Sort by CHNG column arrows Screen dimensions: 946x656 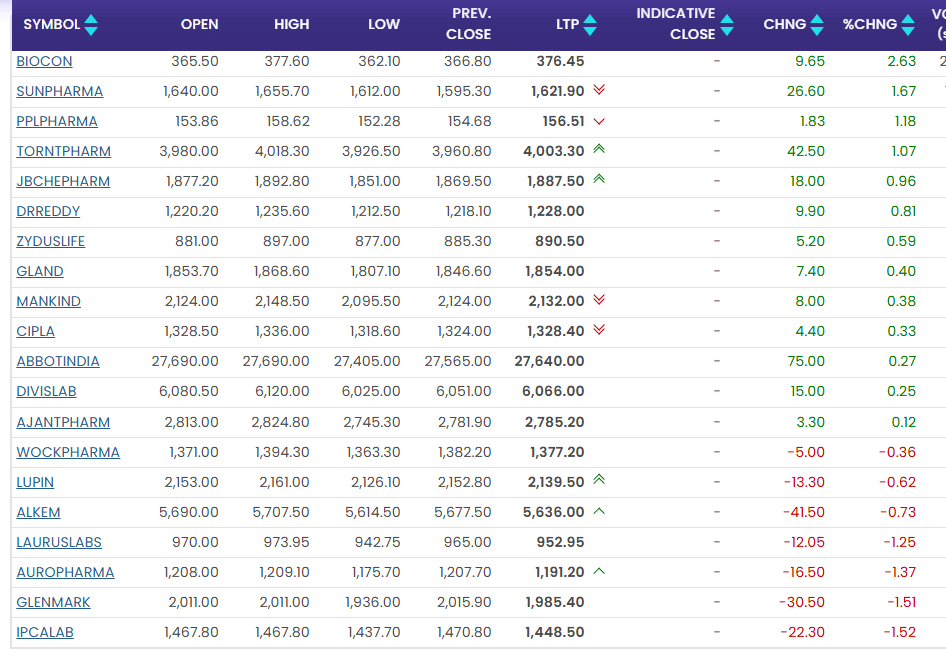[x=818, y=24]
